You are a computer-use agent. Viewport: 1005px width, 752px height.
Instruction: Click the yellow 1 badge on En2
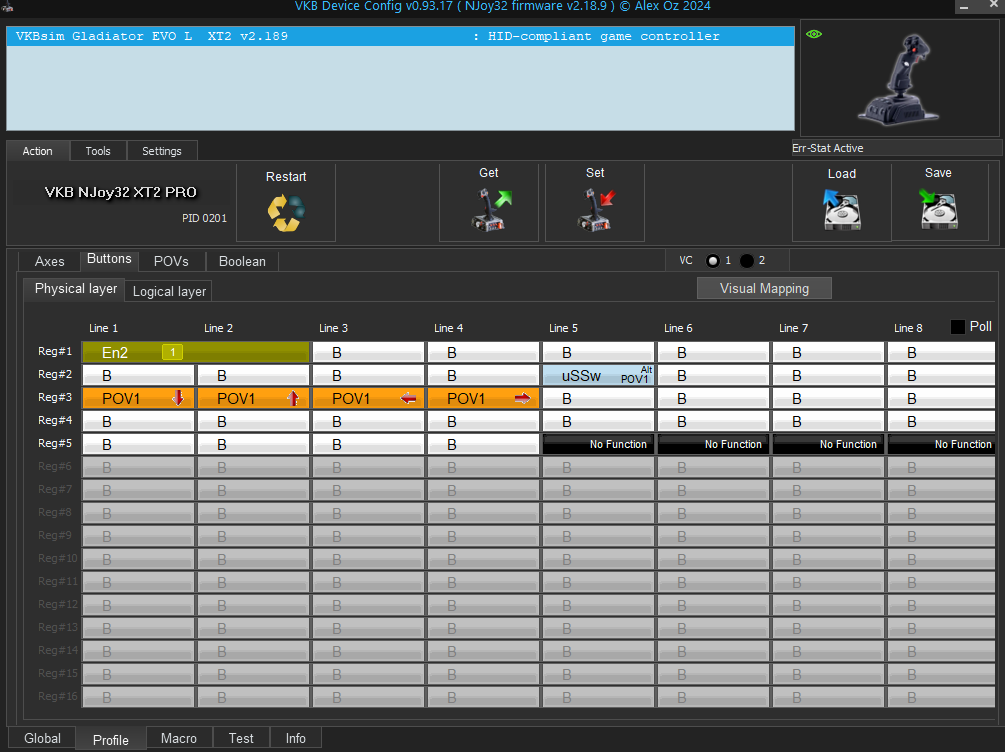tap(172, 352)
